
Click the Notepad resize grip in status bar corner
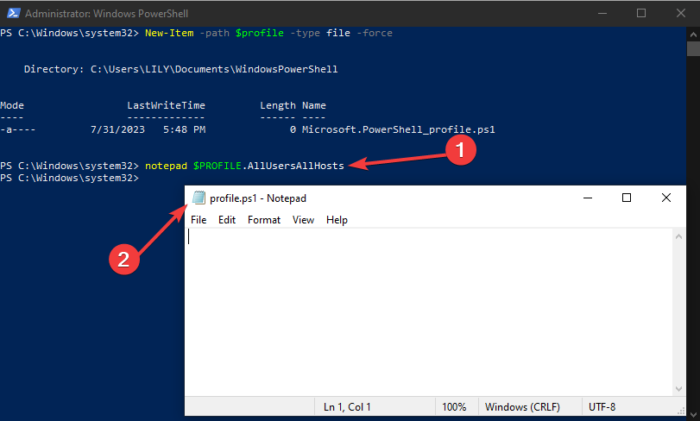tap(681, 411)
